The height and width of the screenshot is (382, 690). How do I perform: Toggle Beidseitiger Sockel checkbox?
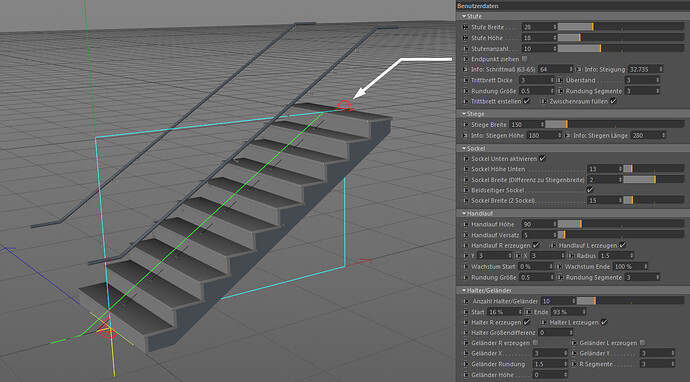[x=590, y=190]
